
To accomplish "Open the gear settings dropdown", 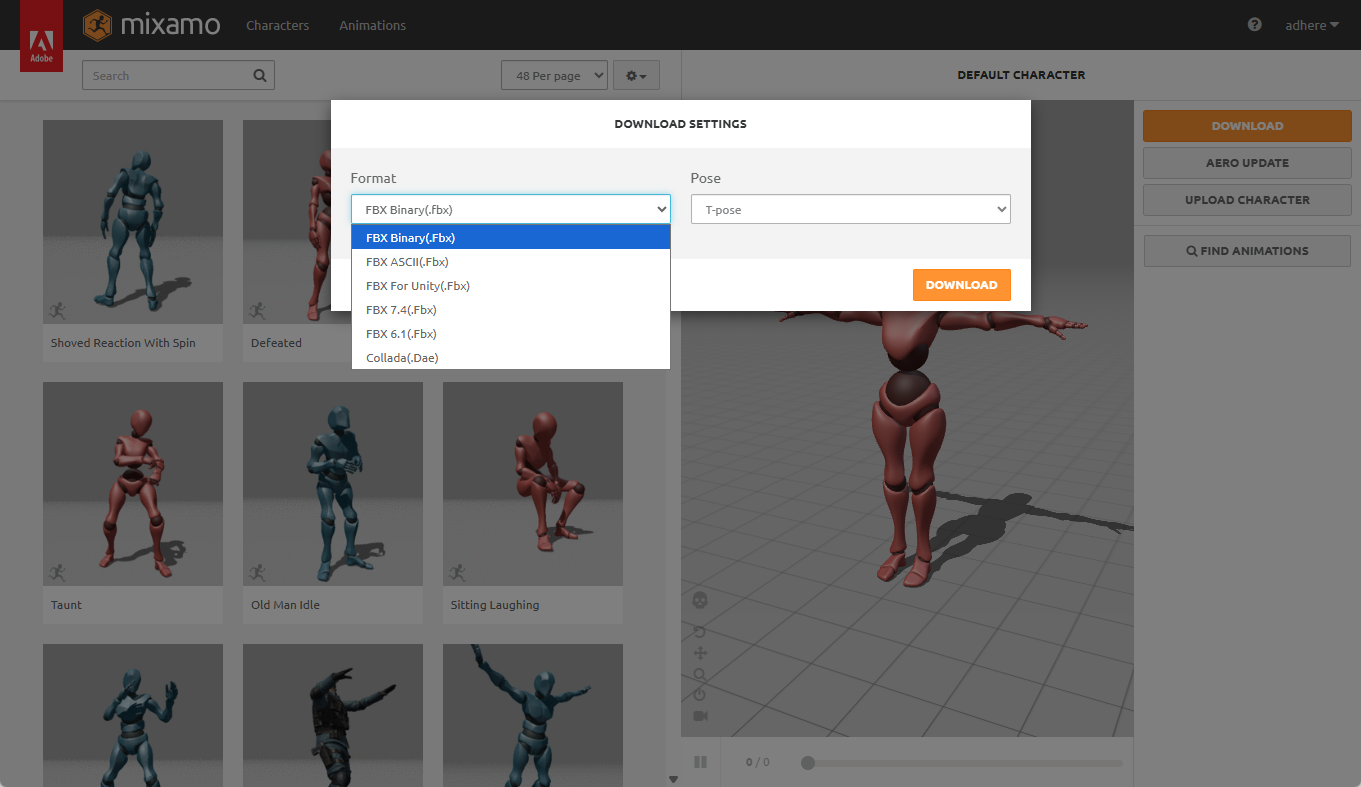I will [x=636, y=76].
